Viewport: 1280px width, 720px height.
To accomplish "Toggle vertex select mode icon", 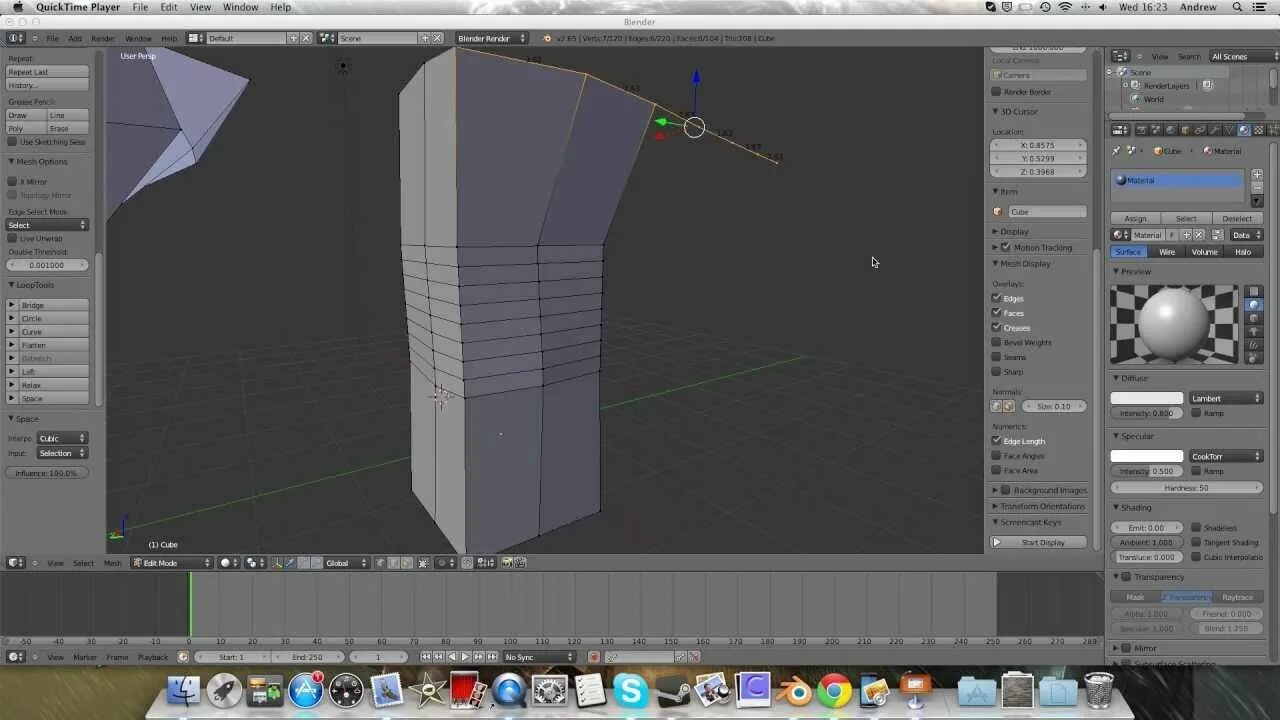I will (380, 563).
